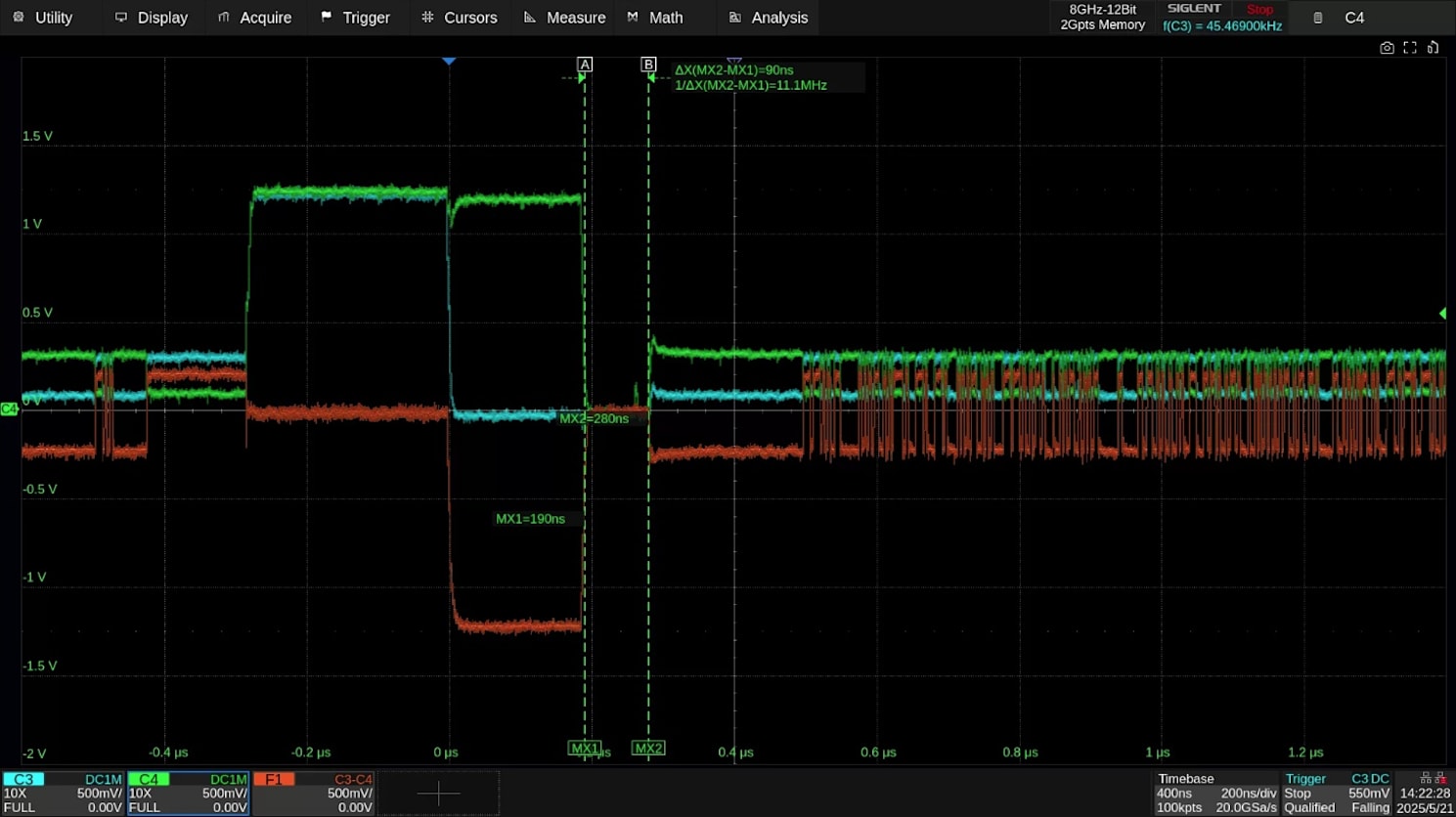
Task: Click the icon right of the full-screen icon
Action: click(x=1434, y=48)
